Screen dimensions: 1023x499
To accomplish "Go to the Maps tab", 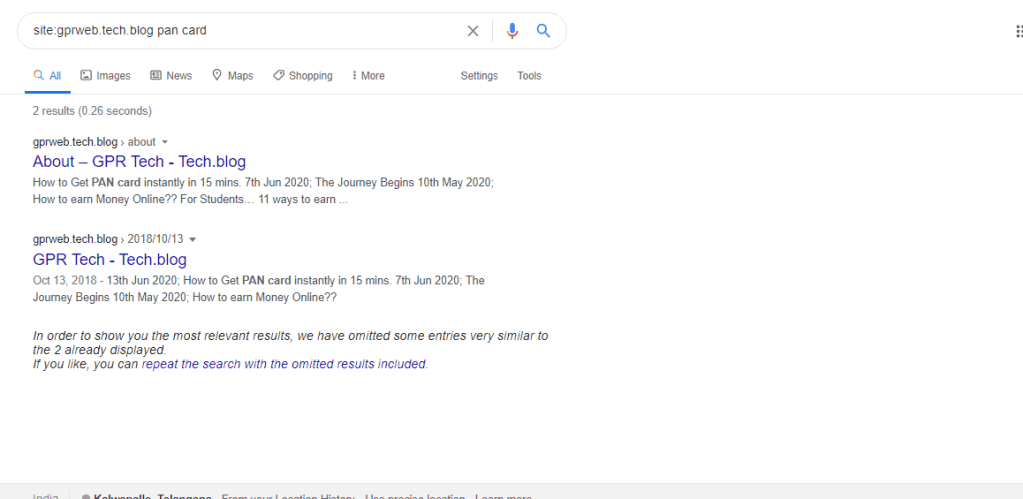I will click(x=232, y=76).
